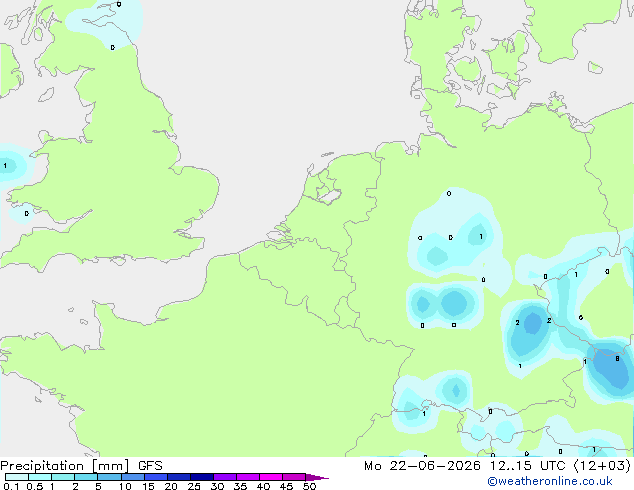This screenshot has height=490, width=634.
Task: Click the 30–35 mm purple swatch
Action: pyautogui.click(x=224, y=477)
